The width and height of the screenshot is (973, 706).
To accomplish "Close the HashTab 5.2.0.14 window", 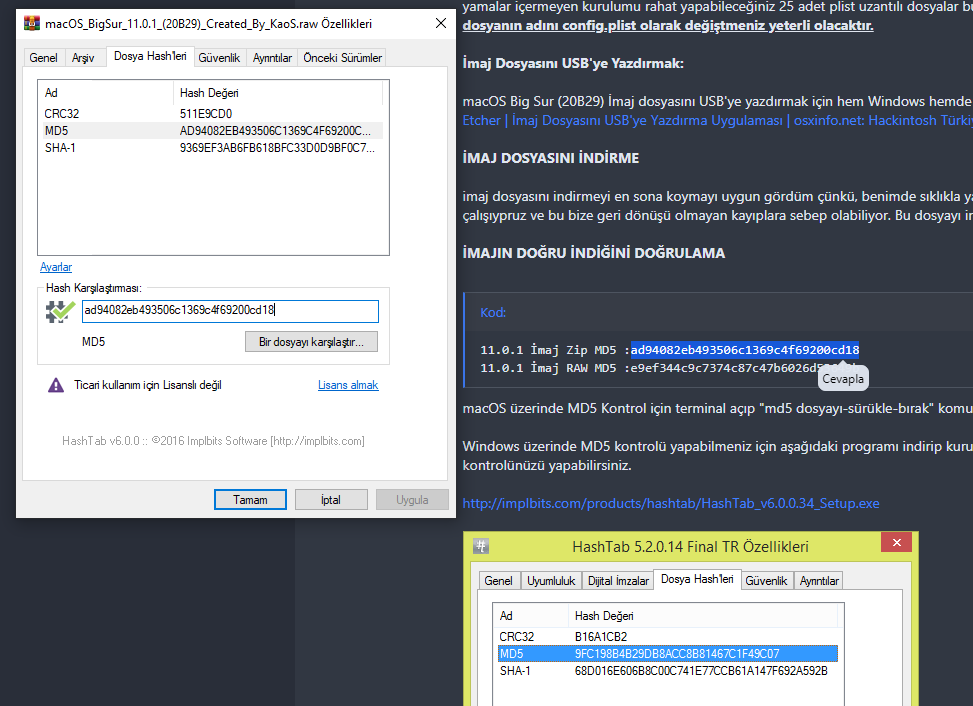I will pyautogui.click(x=897, y=542).
